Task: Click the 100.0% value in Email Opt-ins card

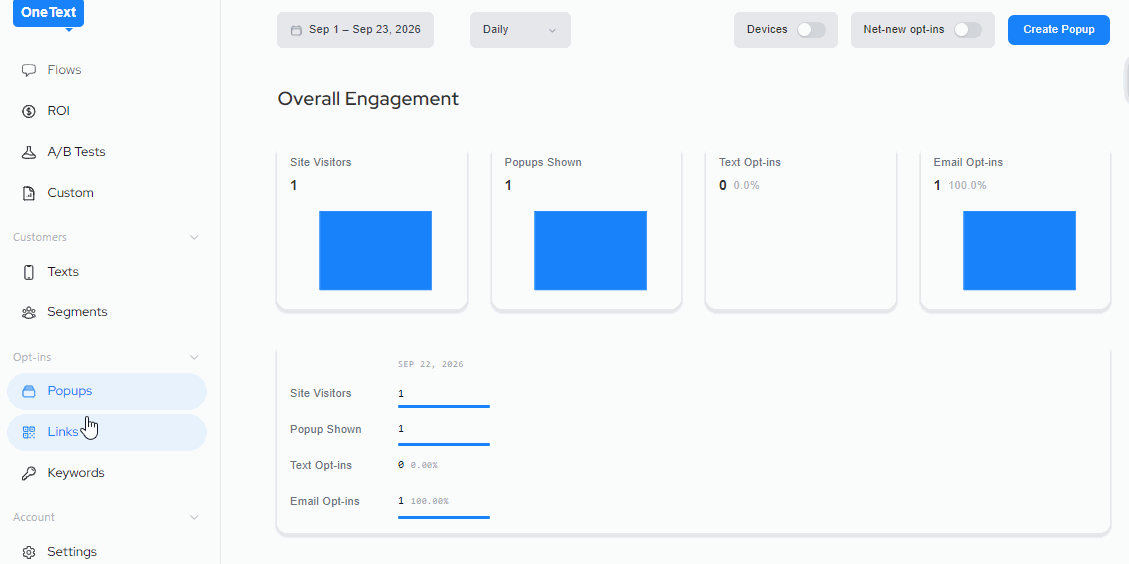Action: tap(967, 186)
